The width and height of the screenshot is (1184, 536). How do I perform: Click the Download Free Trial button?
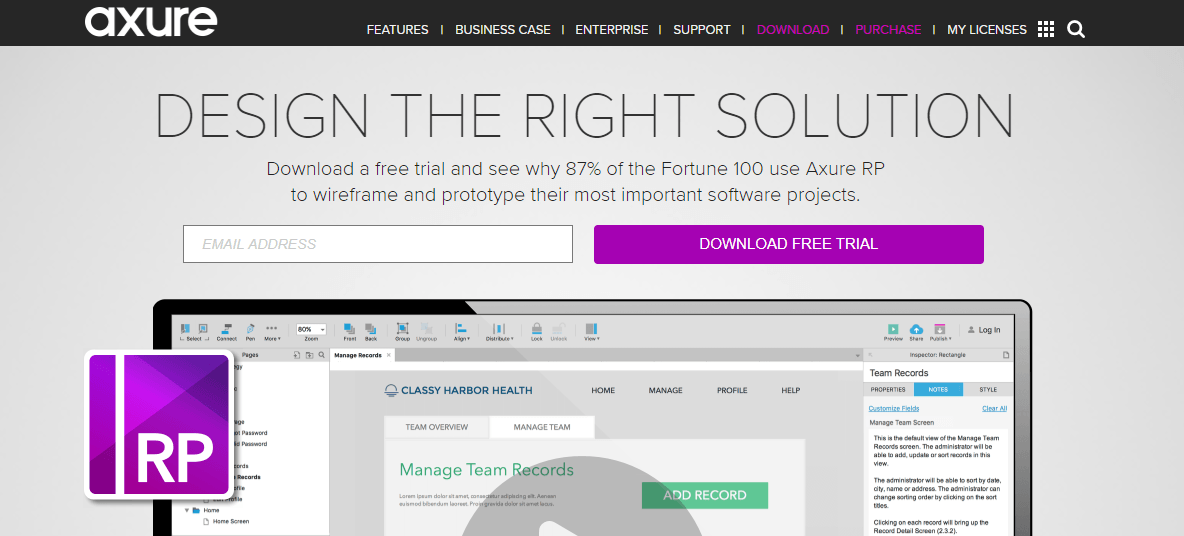click(x=788, y=244)
